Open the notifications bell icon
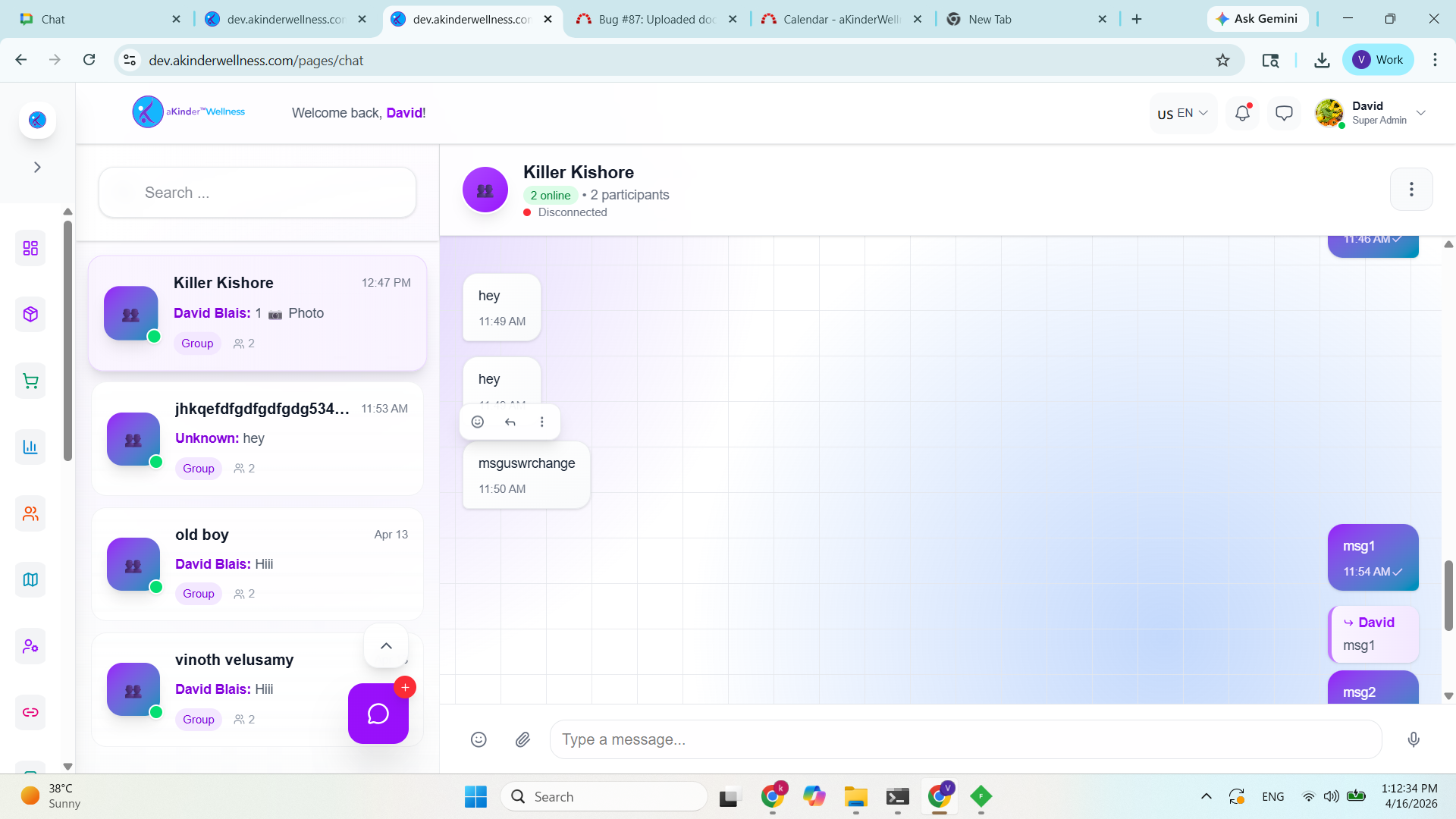The image size is (1456, 819). coord(1242,114)
